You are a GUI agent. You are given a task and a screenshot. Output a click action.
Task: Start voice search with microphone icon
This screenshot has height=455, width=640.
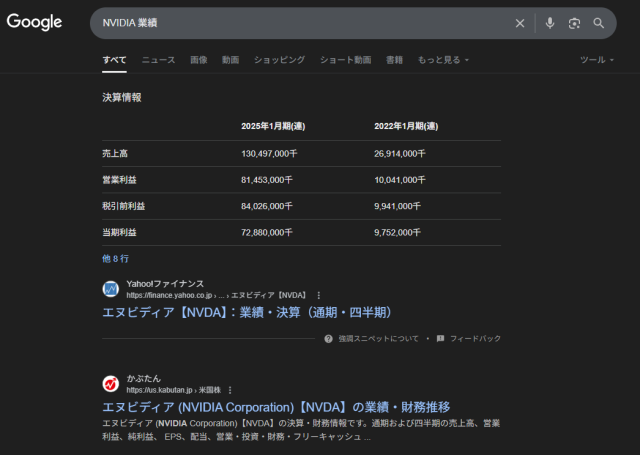(550, 23)
